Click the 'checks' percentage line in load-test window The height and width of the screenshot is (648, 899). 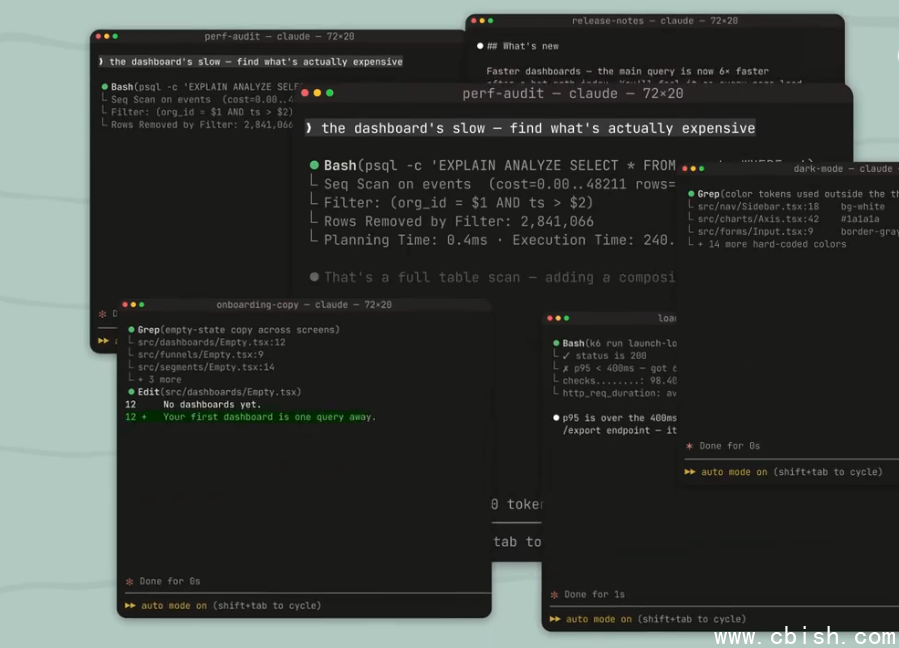[x=619, y=381]
